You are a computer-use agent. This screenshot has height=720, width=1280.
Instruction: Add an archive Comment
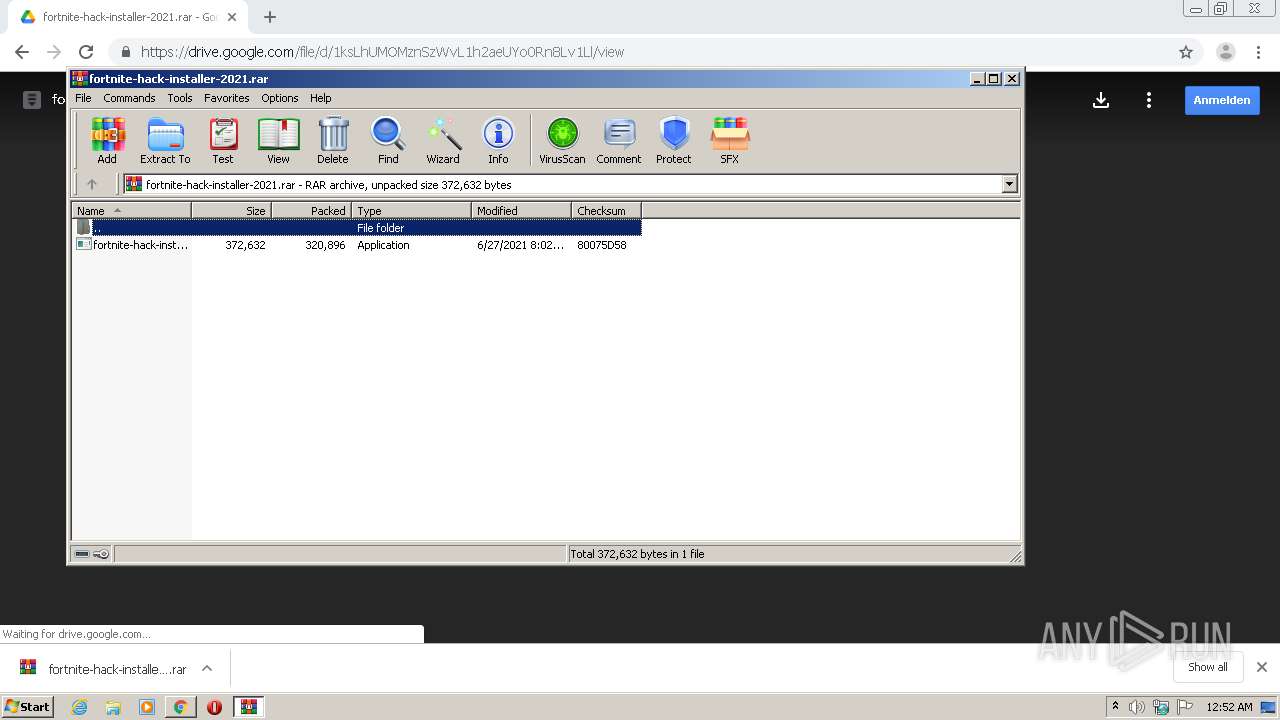[x=619, y=140]
